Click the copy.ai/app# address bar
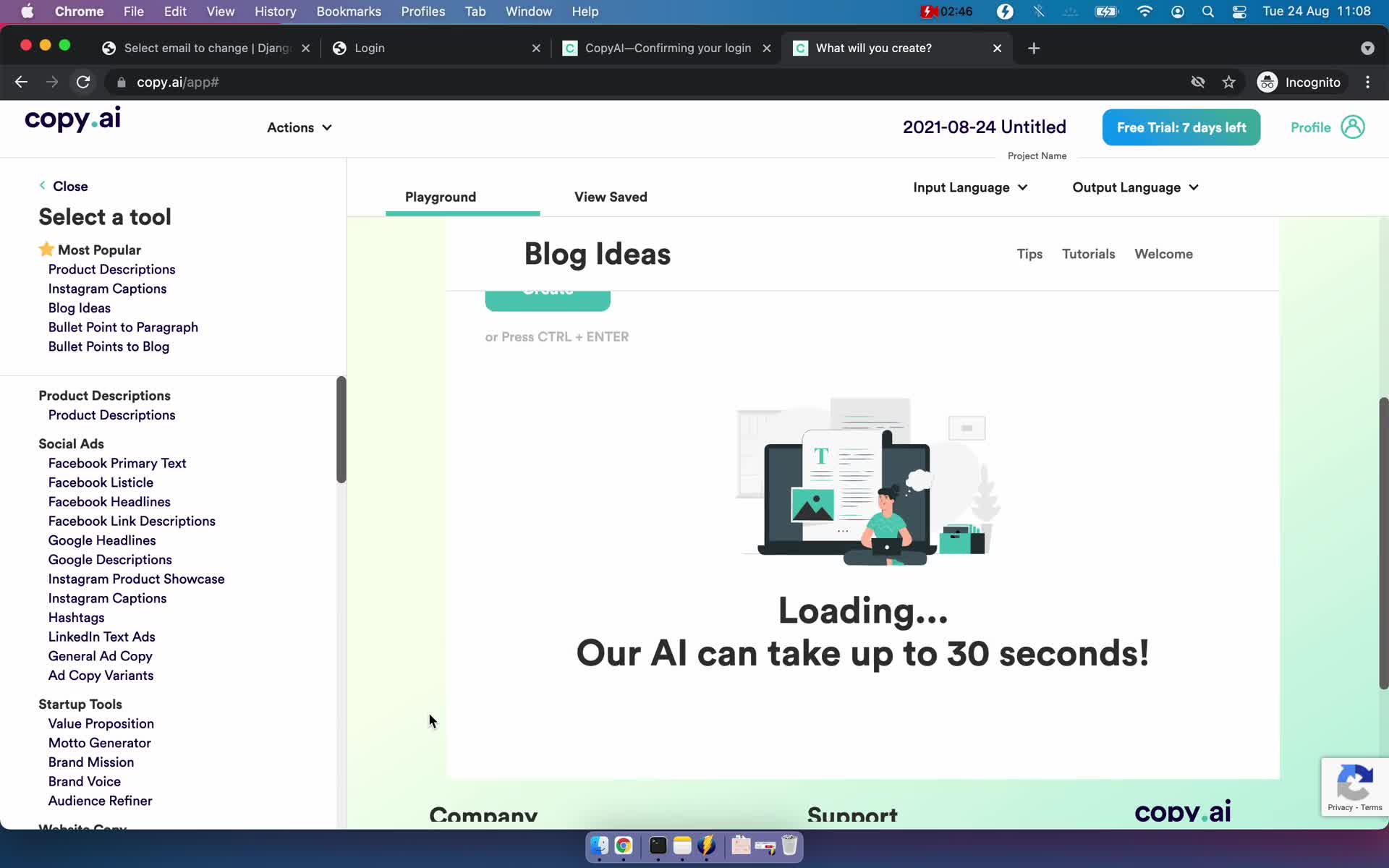The width and height of the screenshot is (1389, 868). pyautogui.click(x=178, y=82)
